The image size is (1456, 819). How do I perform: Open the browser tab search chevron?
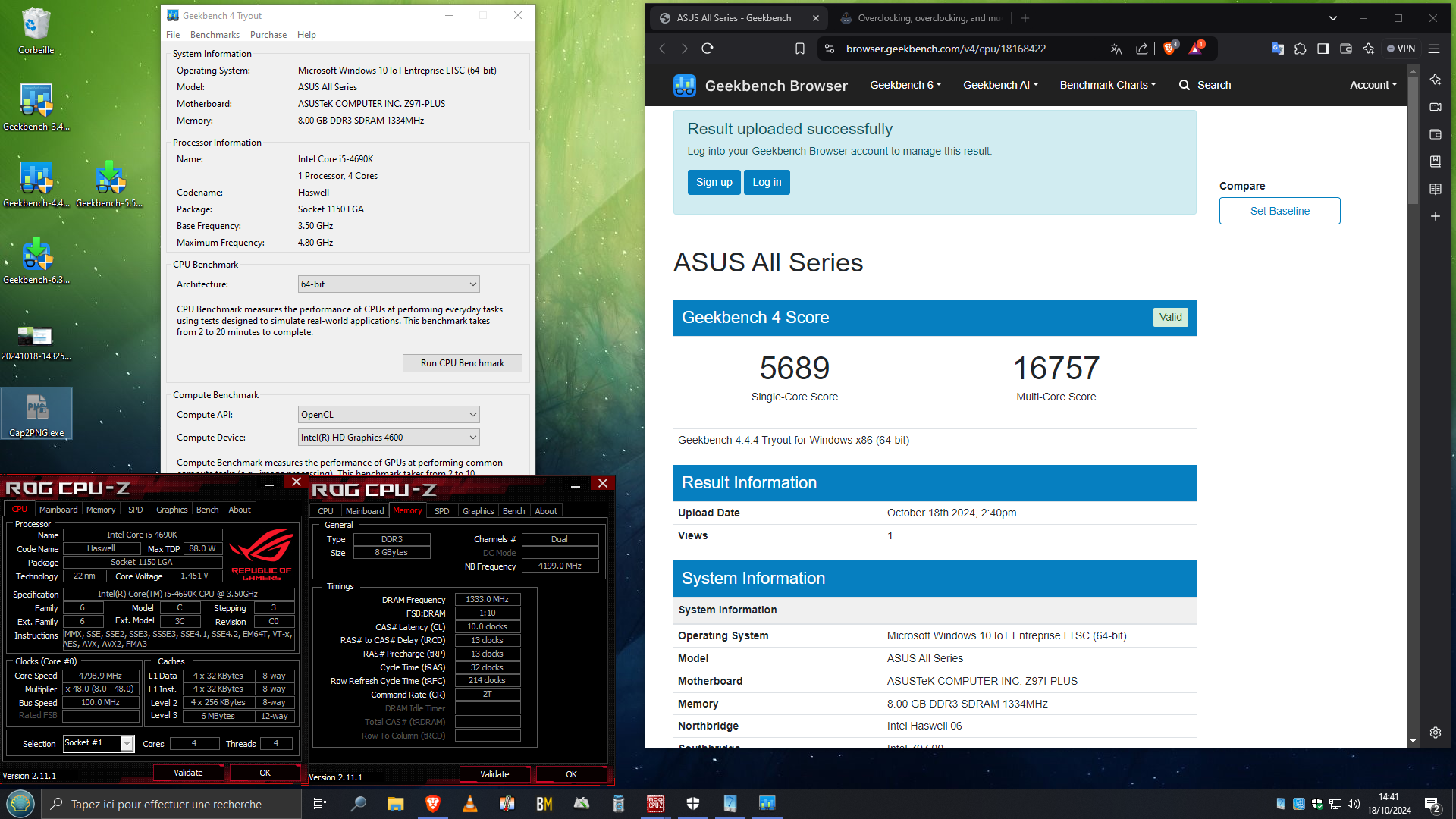1333,18
